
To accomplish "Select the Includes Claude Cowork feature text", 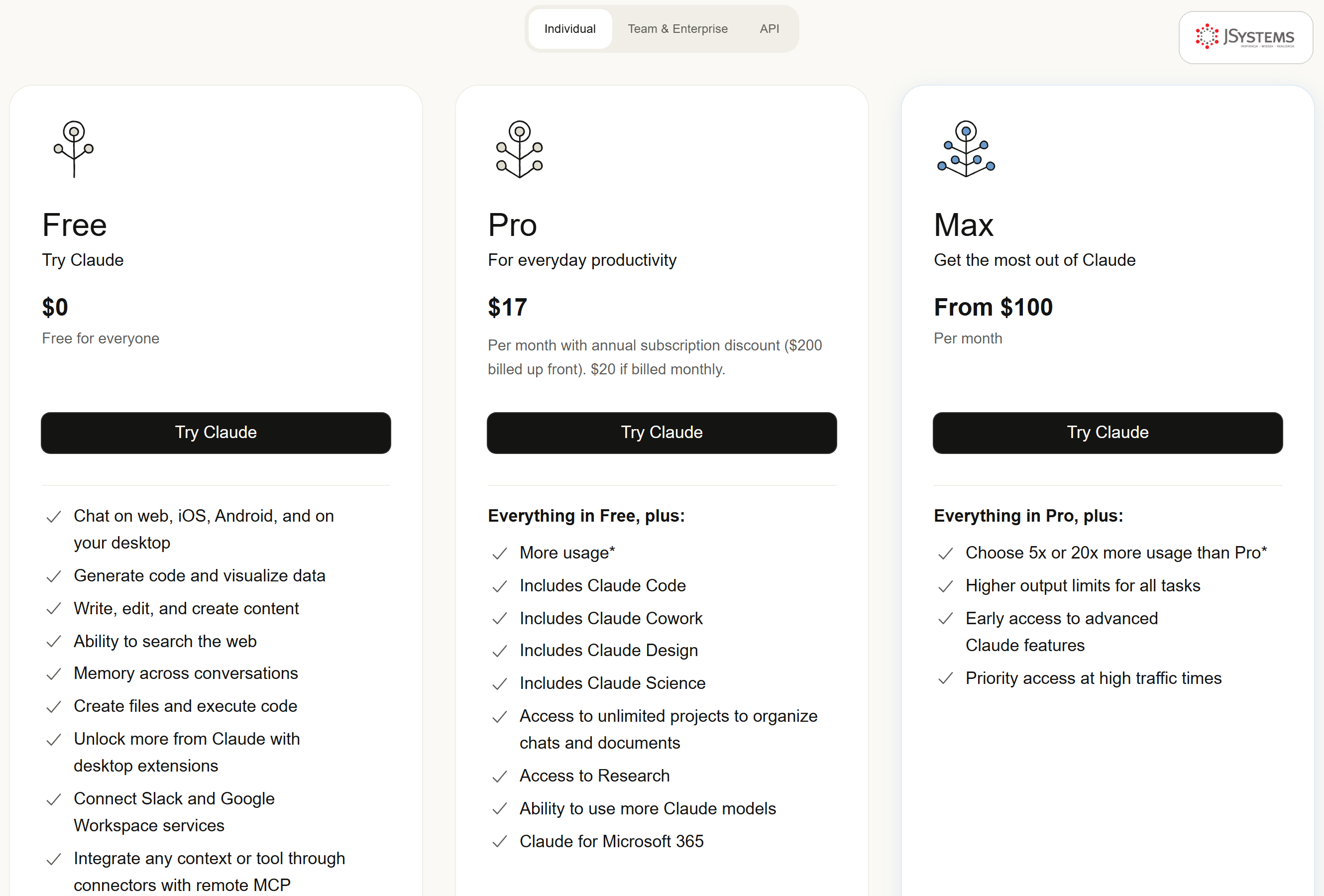I will (611, 618).
